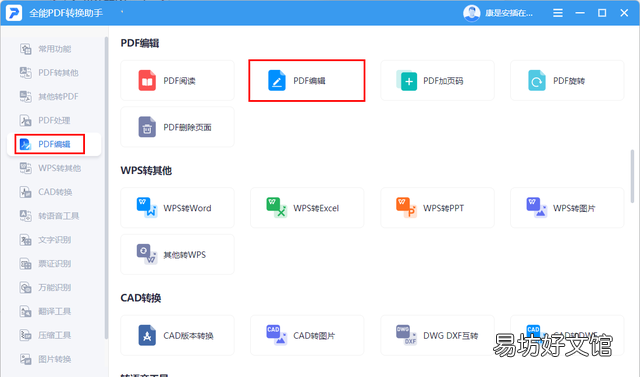
Task: Click the orange WPS转PPT icon
Action: (406, 208)
